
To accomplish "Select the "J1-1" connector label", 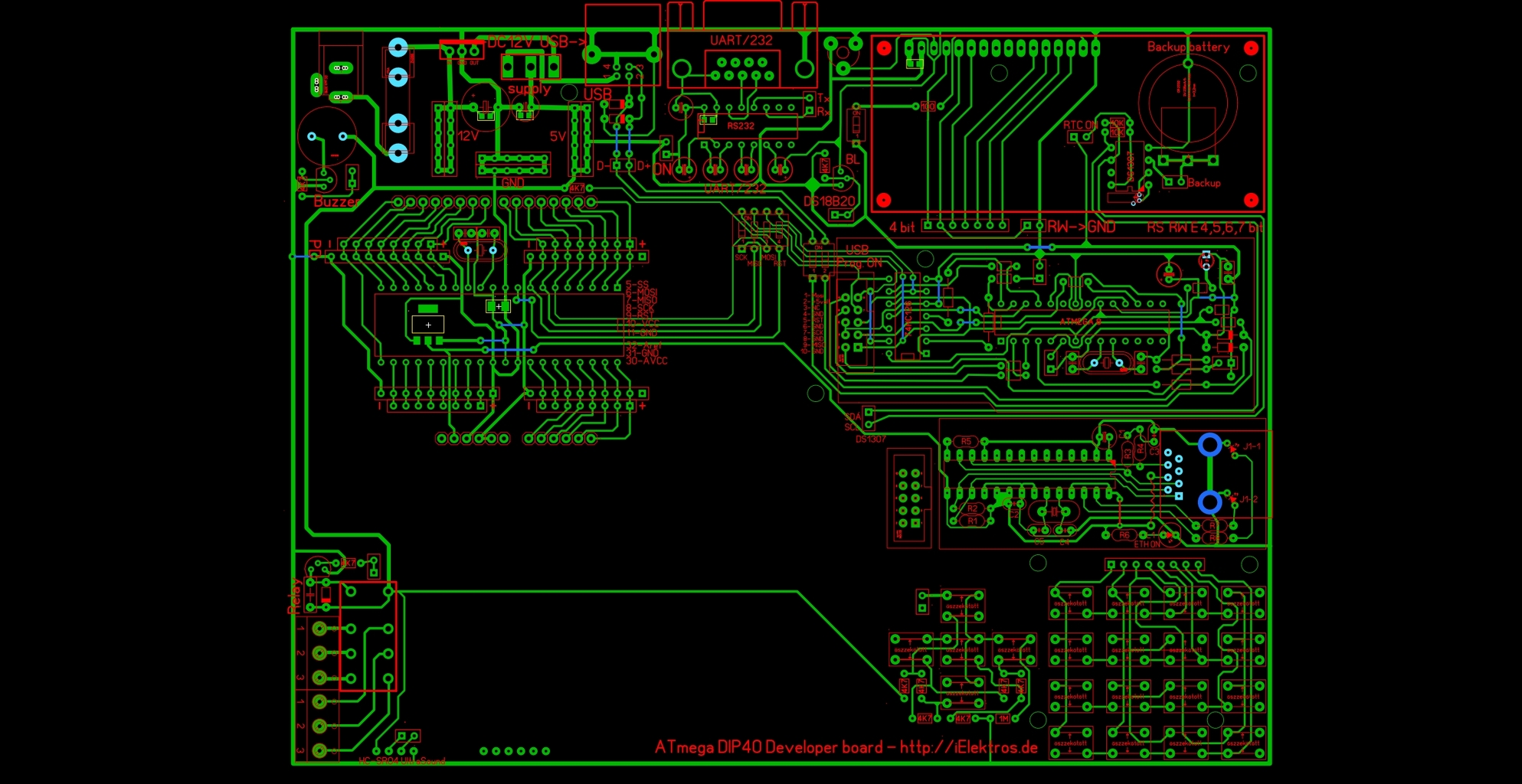I will tap(1252, 446).
